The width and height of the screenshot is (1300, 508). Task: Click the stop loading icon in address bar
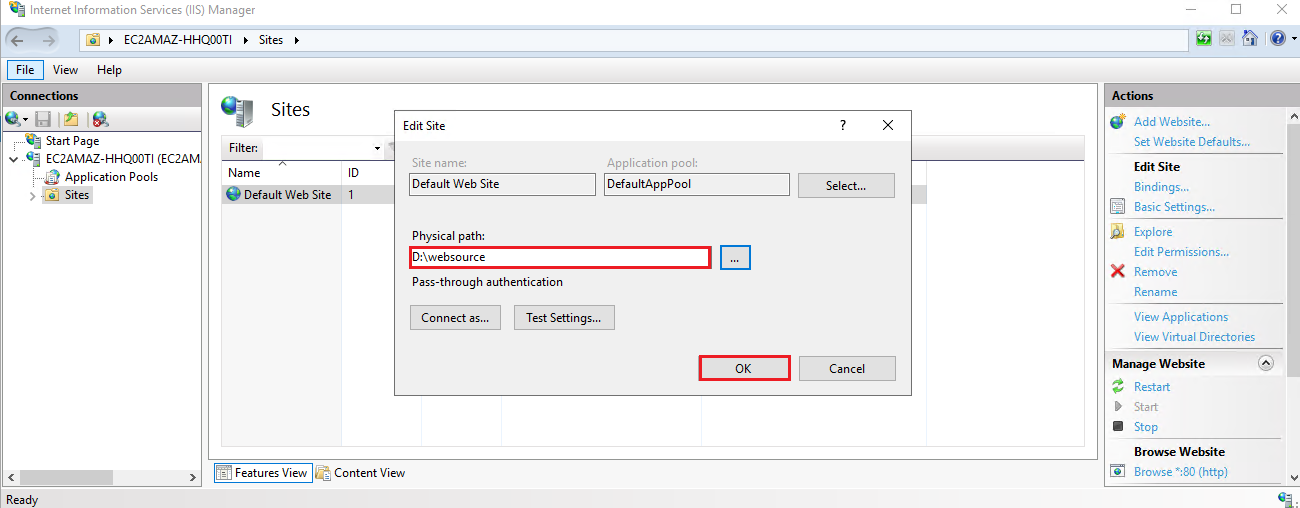click(x=1228, y=39)
